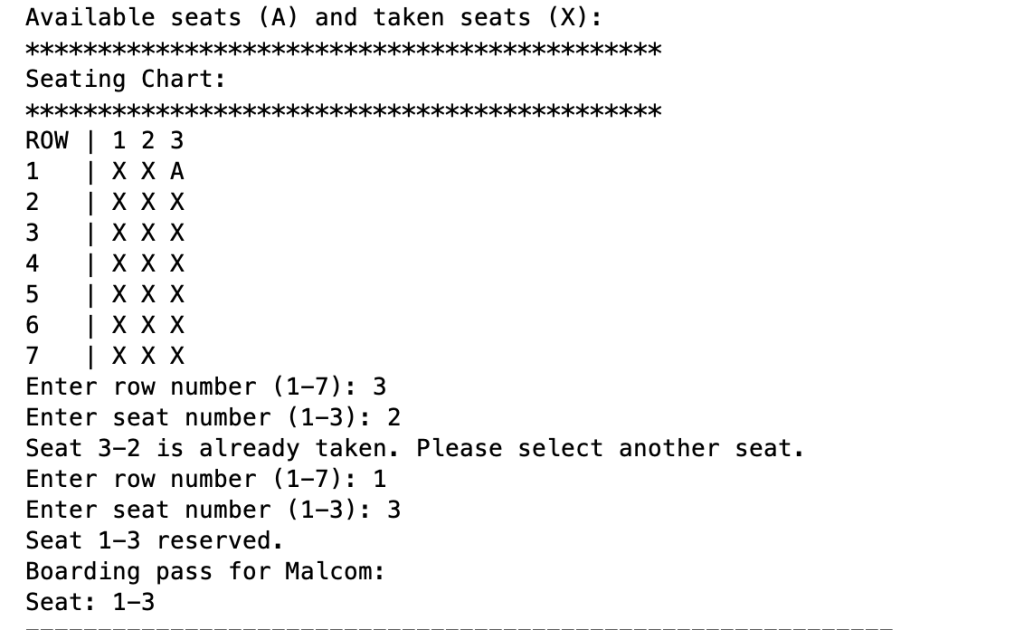Viewport: 1024px width, 630px height.
Task: Click the 'Enter seat number (1-3): 3' line
Action: [213, 511]
